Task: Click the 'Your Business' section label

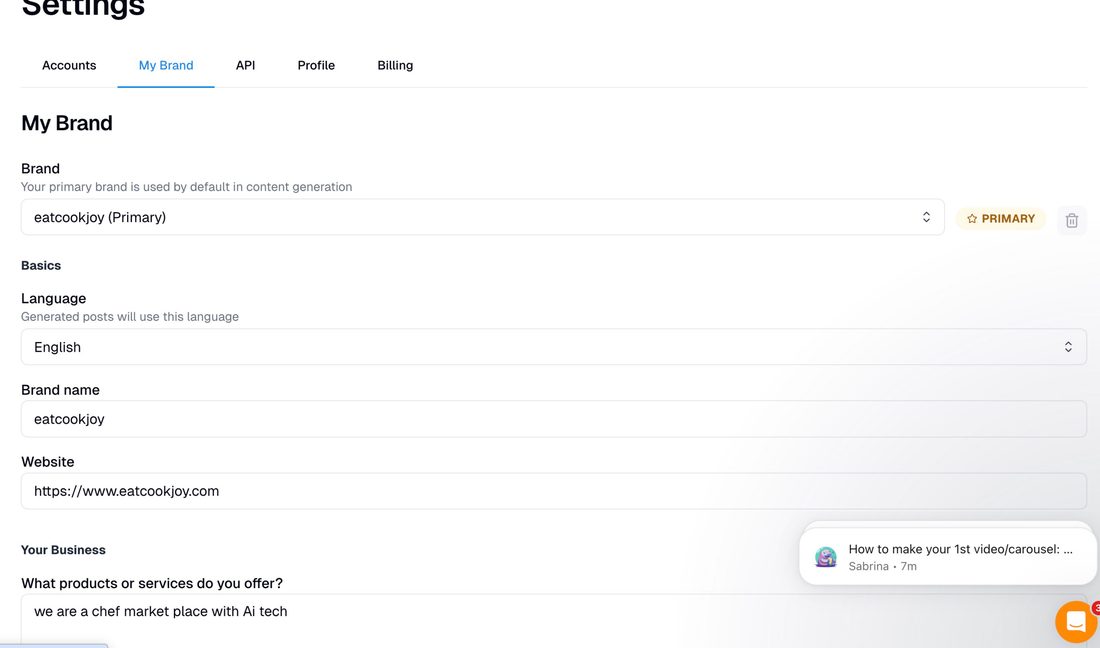Action: pyautogui.click(x=63, y=550)
